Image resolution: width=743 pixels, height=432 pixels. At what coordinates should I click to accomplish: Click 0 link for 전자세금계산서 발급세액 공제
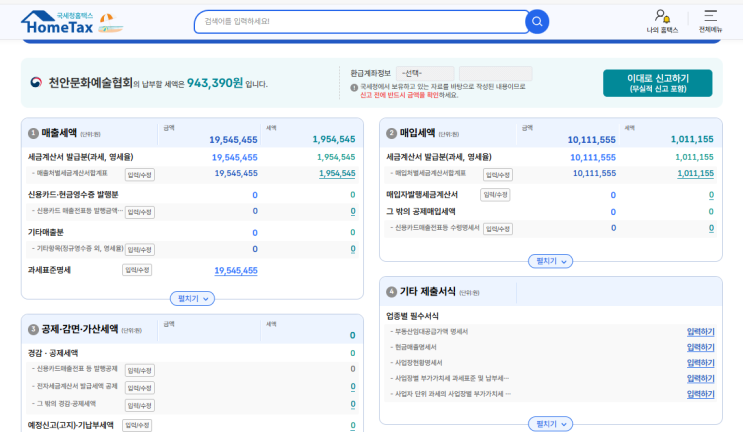click(x=353, y=387)
